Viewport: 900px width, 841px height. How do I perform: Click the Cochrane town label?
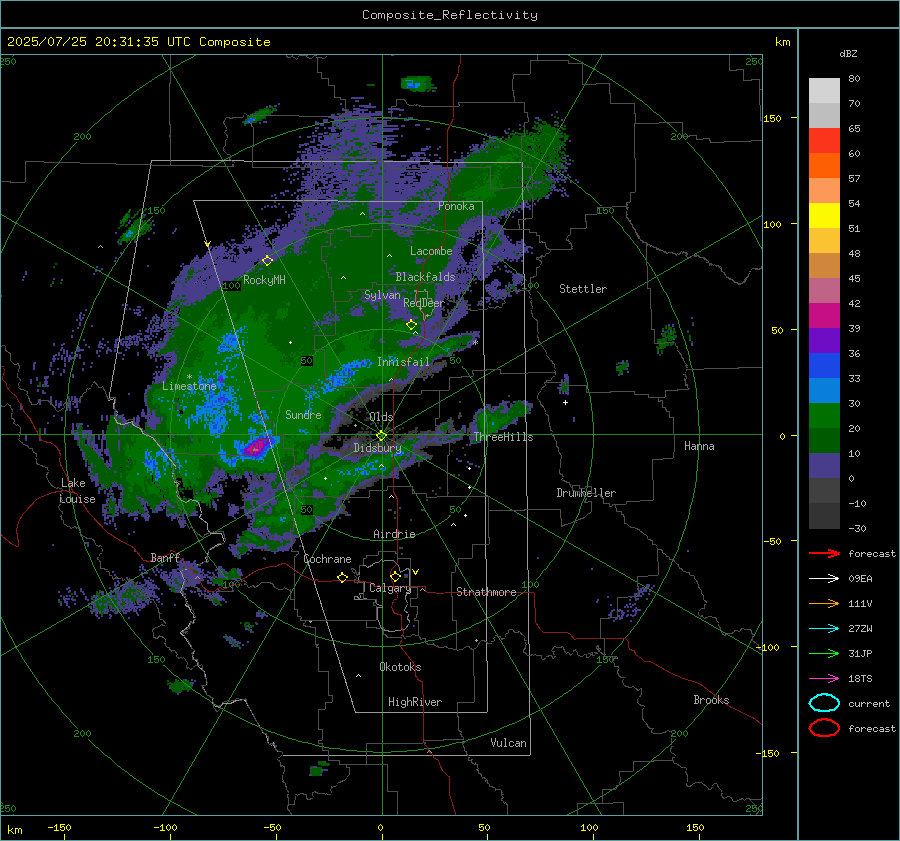327,559
